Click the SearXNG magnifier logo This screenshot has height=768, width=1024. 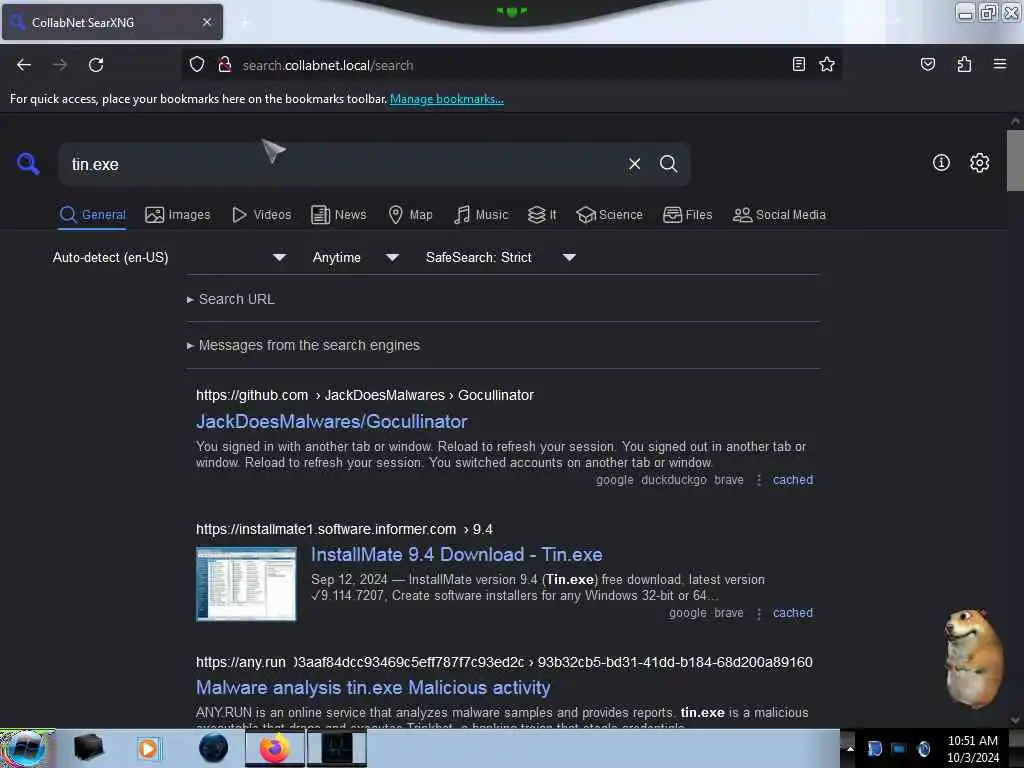[28, 163]
